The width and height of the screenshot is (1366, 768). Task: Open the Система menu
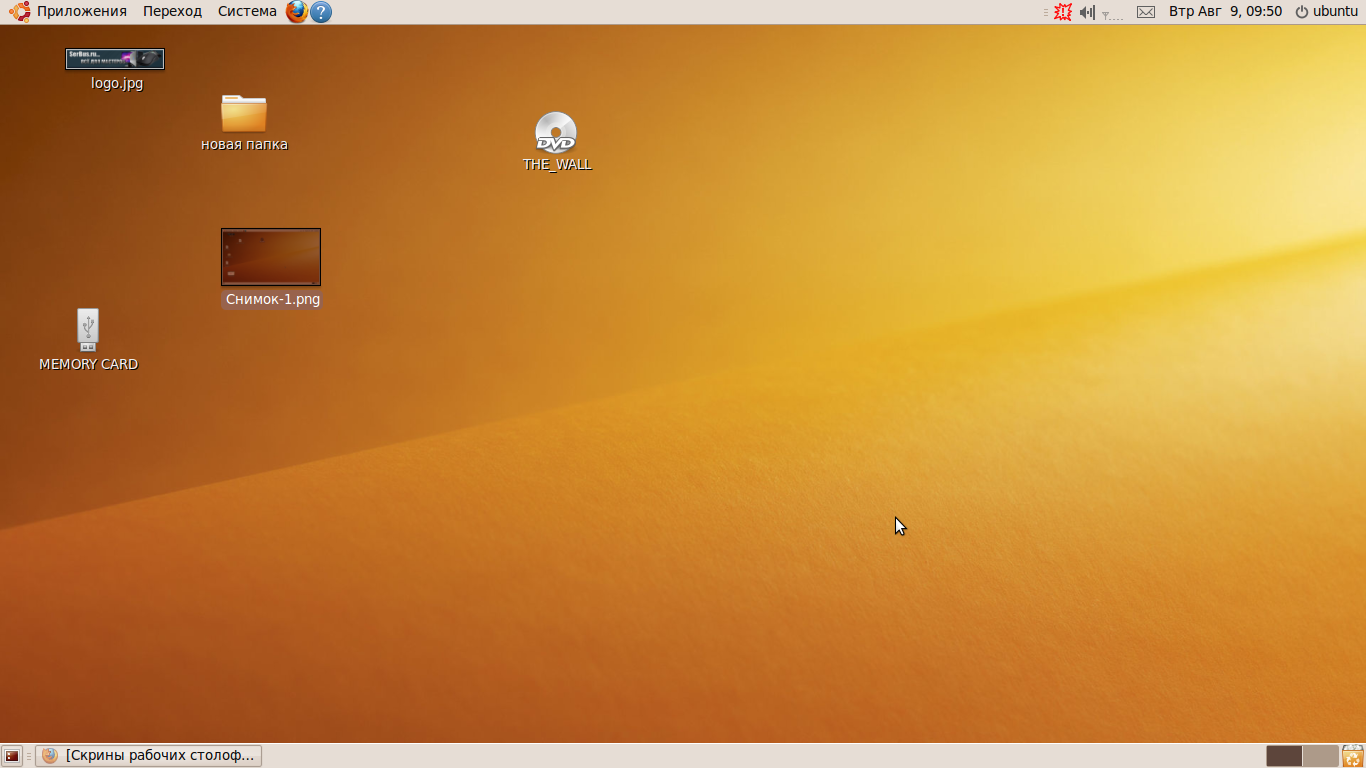[x=247, y=11]
